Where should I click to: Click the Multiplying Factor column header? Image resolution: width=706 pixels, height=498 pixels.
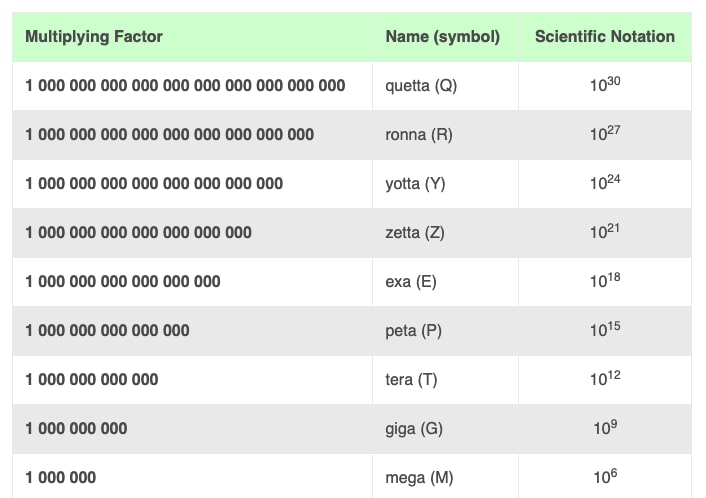(x=94, y=37)
